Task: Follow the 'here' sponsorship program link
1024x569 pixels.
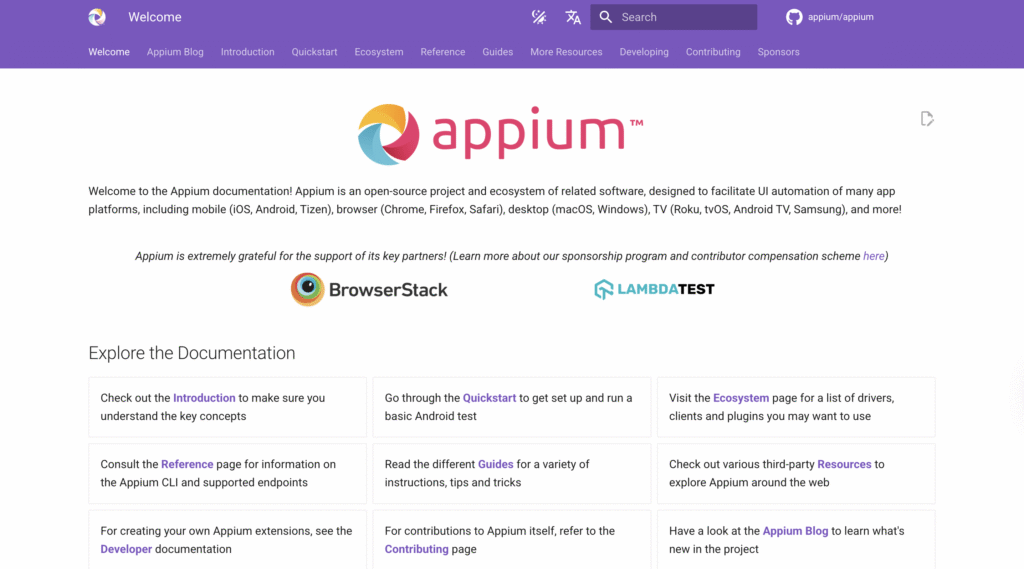Action: (x=873, y=256)
